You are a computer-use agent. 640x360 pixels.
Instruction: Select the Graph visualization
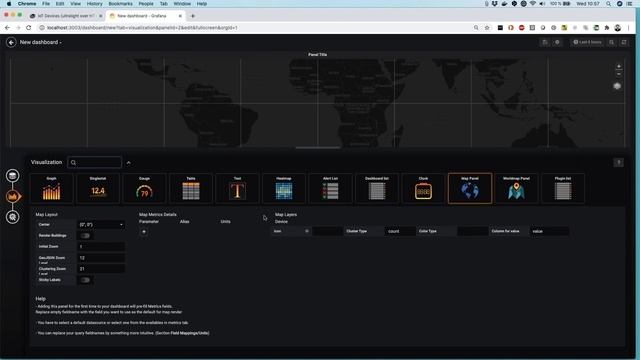(x=51, y=189)
